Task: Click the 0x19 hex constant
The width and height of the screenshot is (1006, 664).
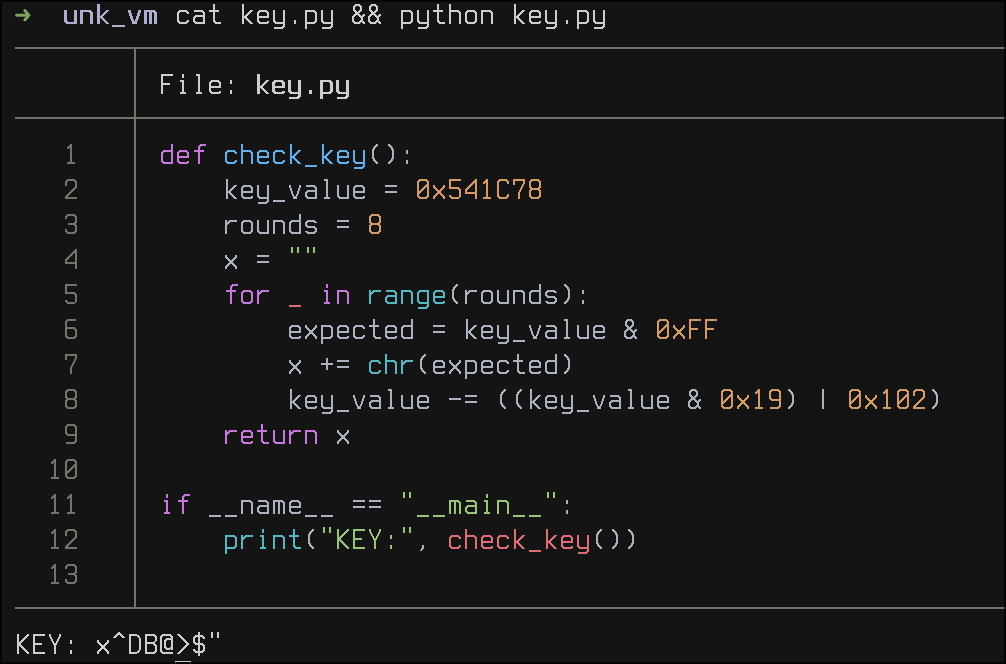Action: (750, 400)
